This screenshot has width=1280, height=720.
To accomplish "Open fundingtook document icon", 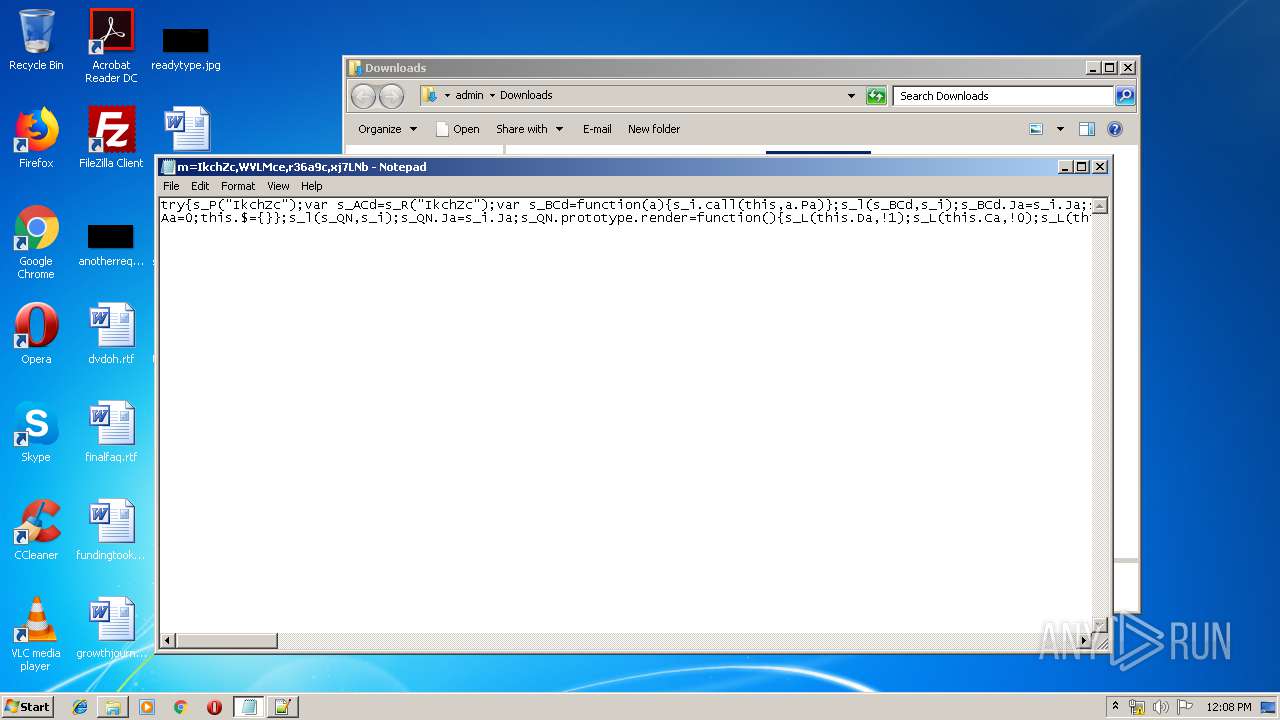I will coord(111,530).
